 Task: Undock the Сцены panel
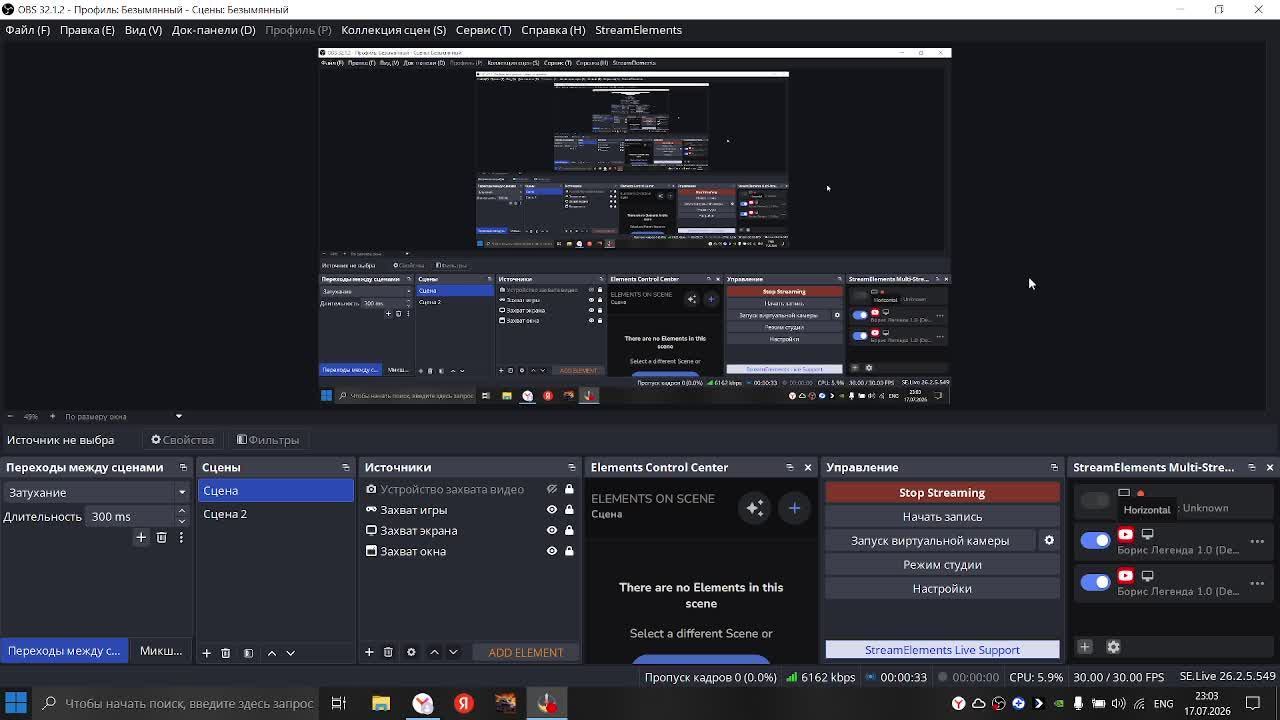[346, 467]
